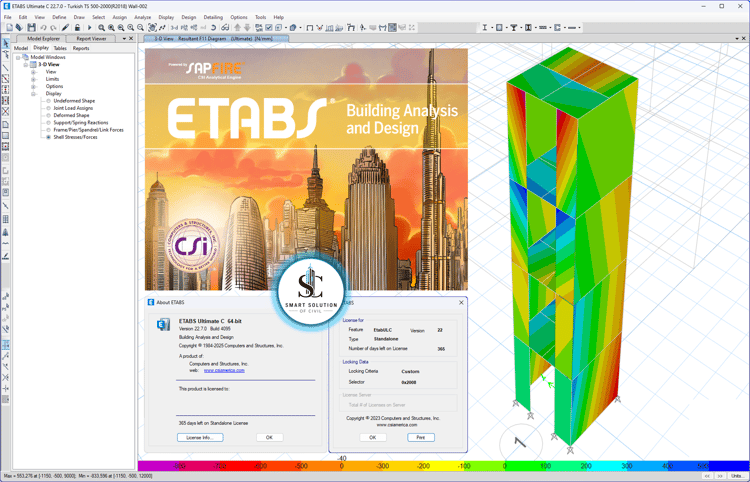Expand the Limits tree node

(x=33, y=79)
